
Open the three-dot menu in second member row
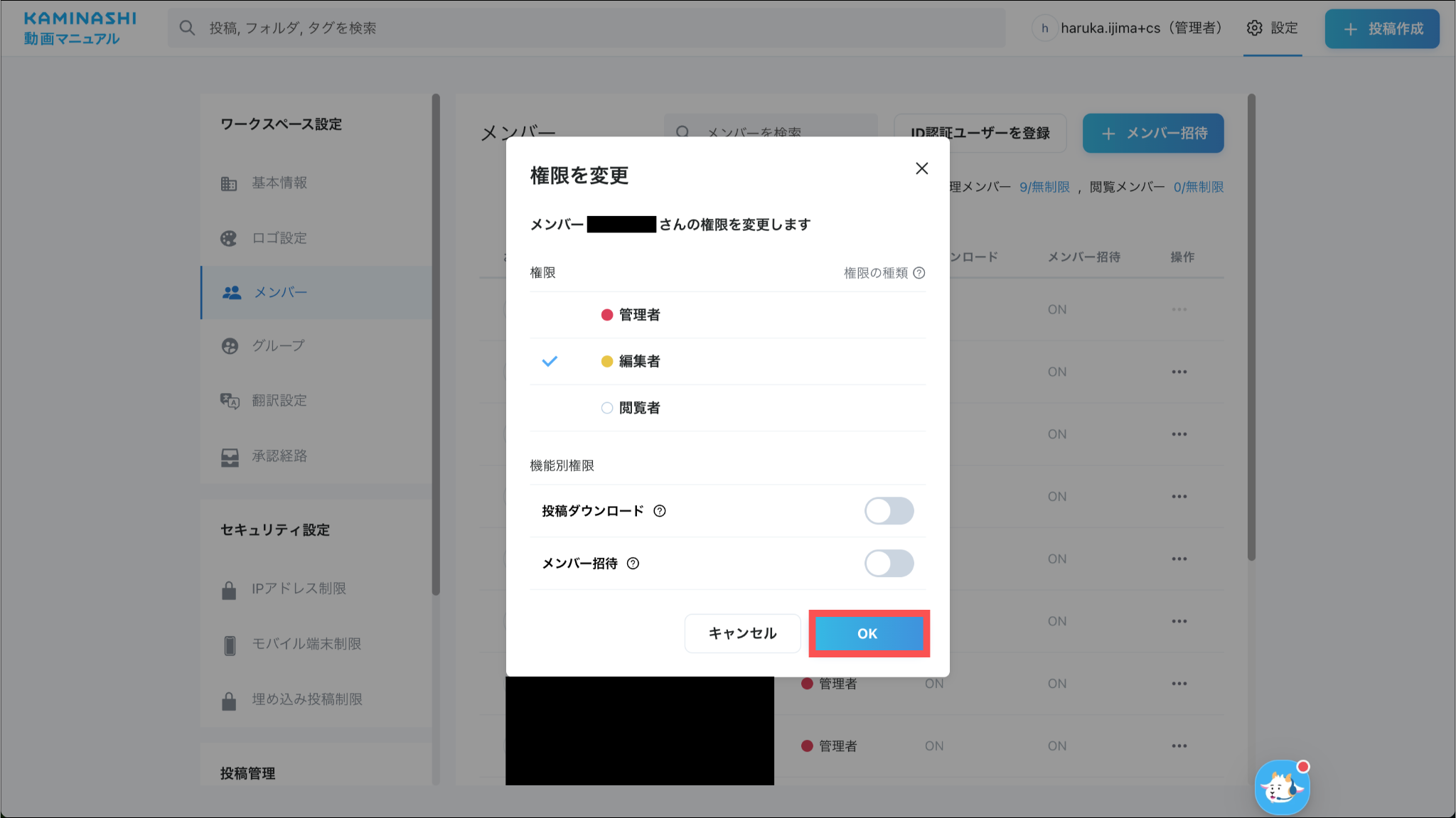[x=1179, y=372]
